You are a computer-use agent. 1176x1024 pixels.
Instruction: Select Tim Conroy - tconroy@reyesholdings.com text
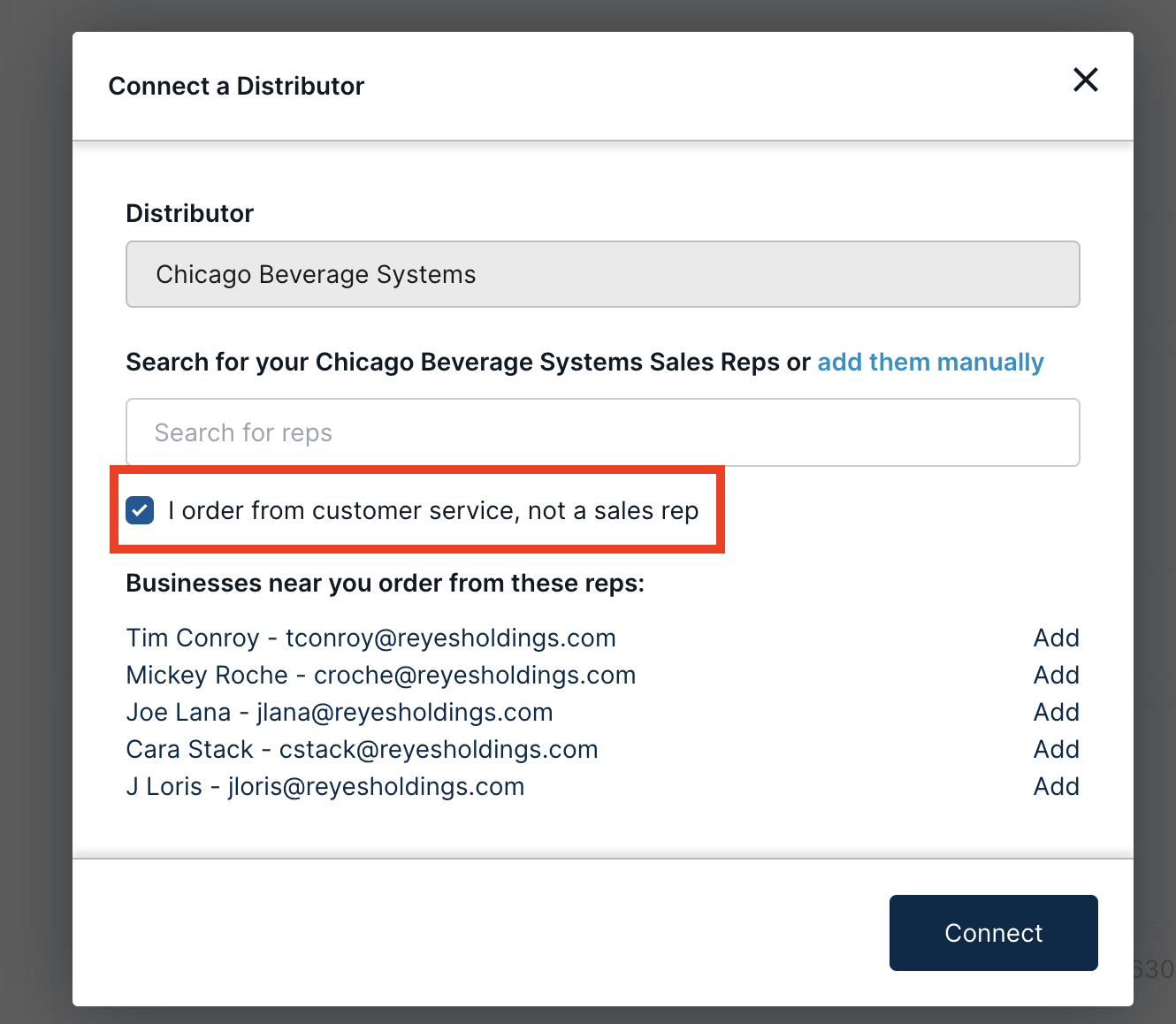(x=371, y=638)
